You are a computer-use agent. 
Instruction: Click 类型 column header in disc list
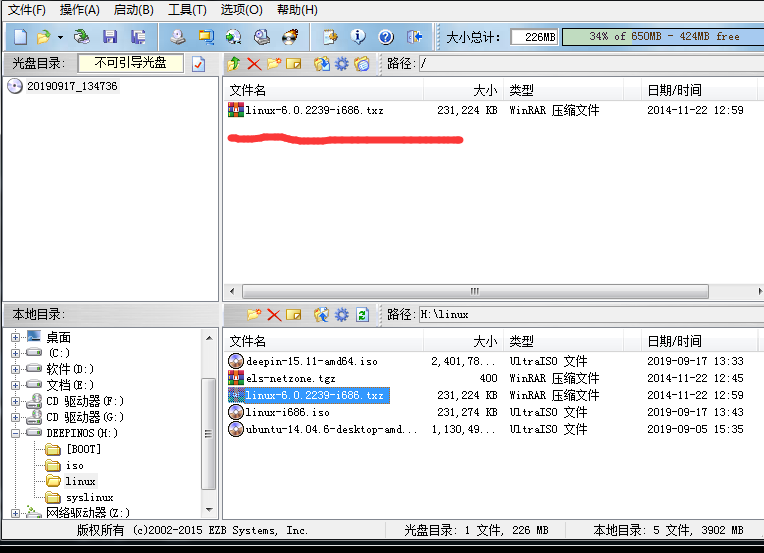tap(563, 91)
